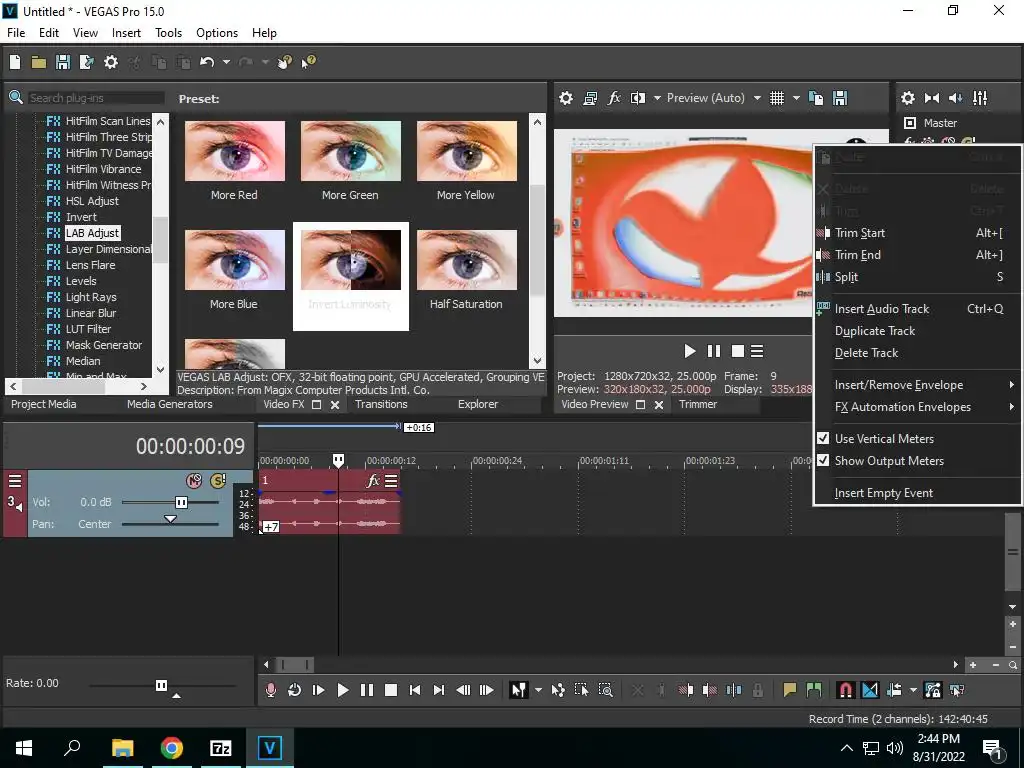Select the Zoom Edit tool
Screen dimensions: 1024x768
(x=605, y=690)
